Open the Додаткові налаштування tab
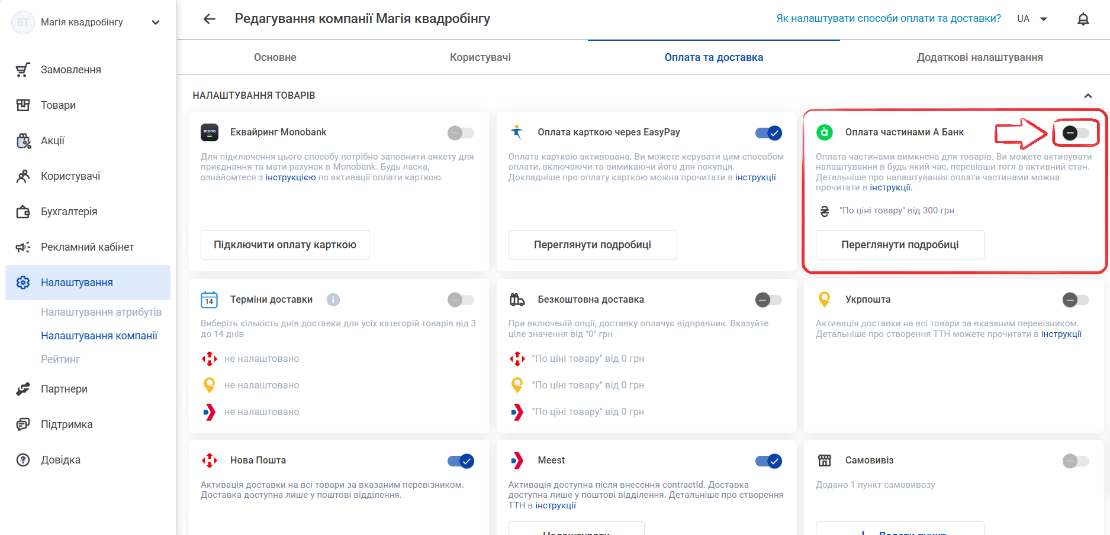 (x=979, y=57)
